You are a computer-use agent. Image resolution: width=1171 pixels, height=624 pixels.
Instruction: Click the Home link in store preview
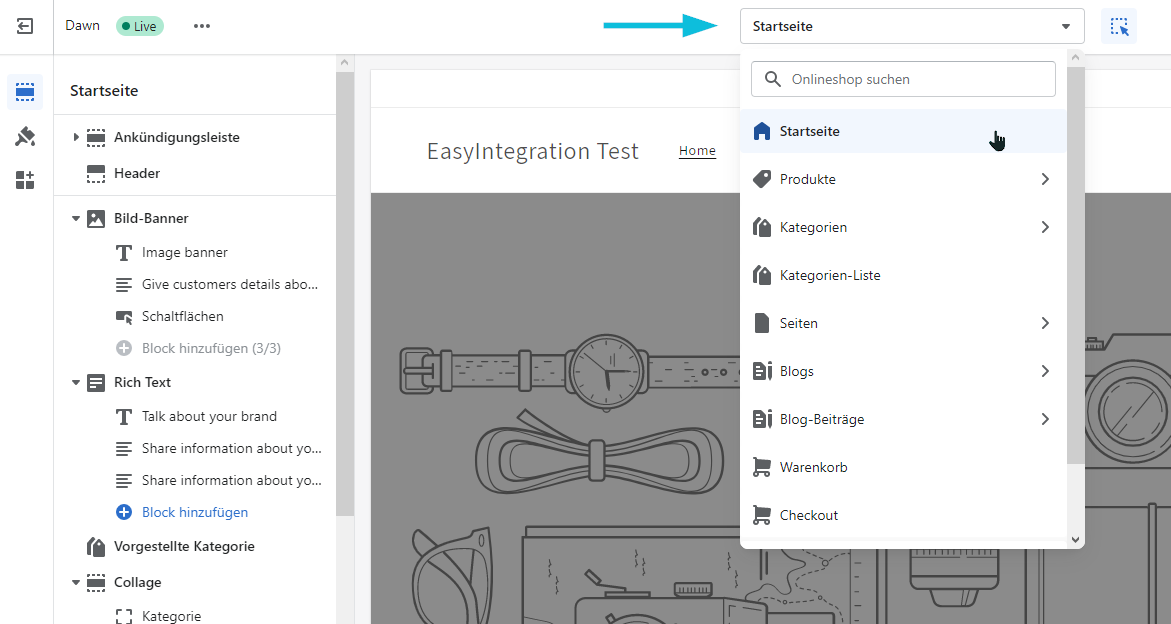(x=697, y=151)
